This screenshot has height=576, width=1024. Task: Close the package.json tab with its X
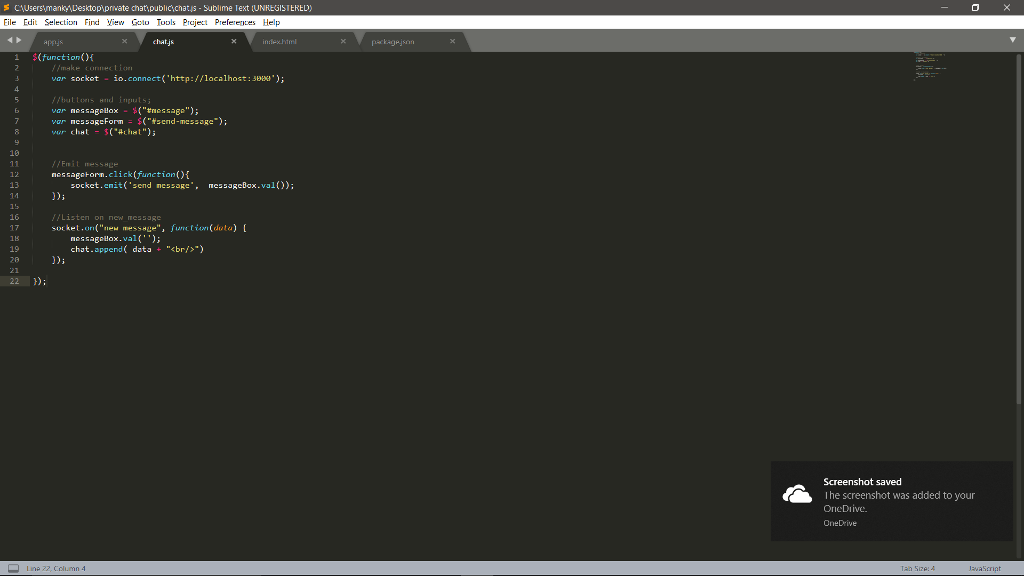click(450, 42)
